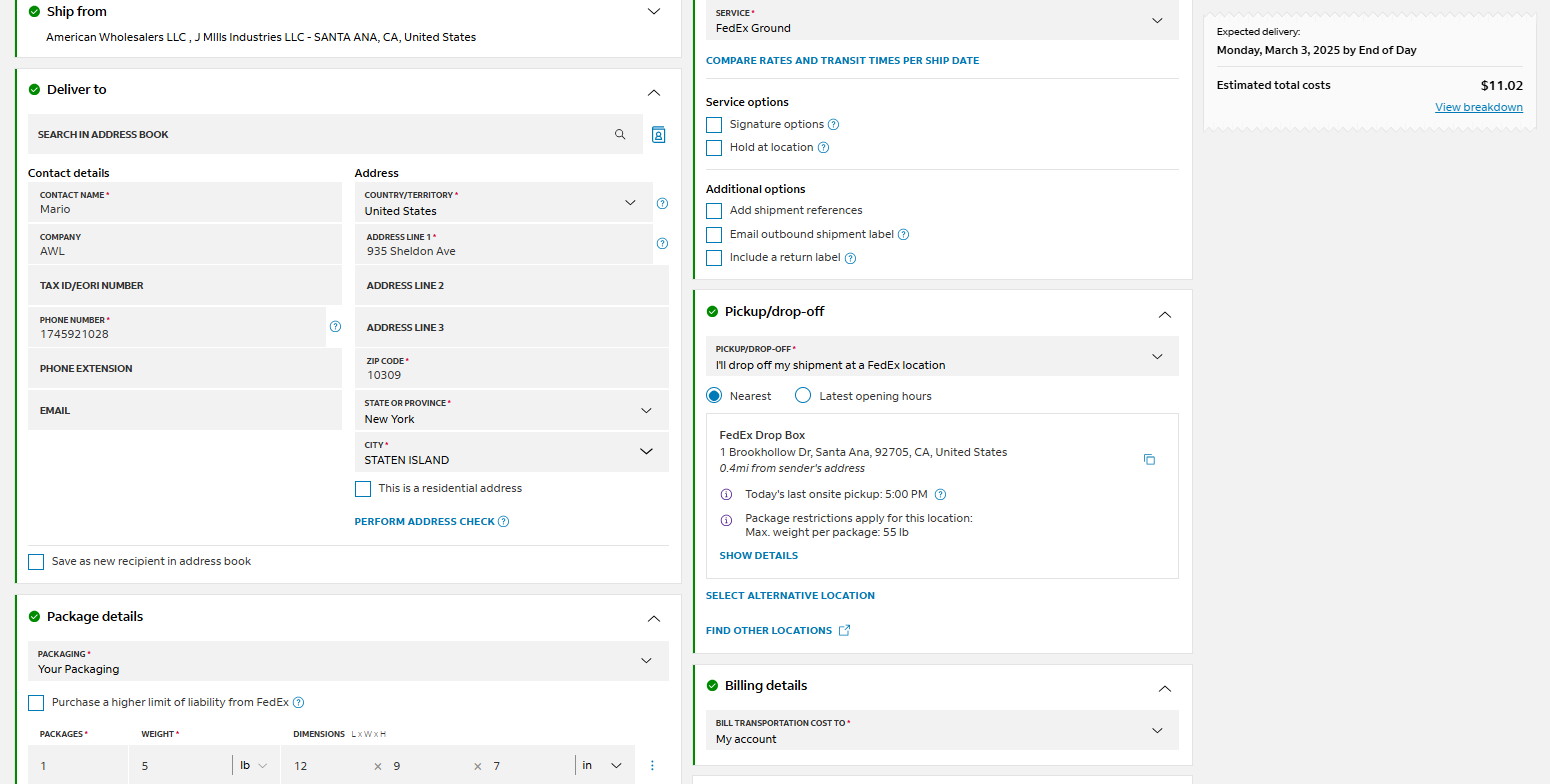The height and width of the screenshot is (784, 1550).
Task: Enable Include a return label checkbox
Action: tap(714, 258)
